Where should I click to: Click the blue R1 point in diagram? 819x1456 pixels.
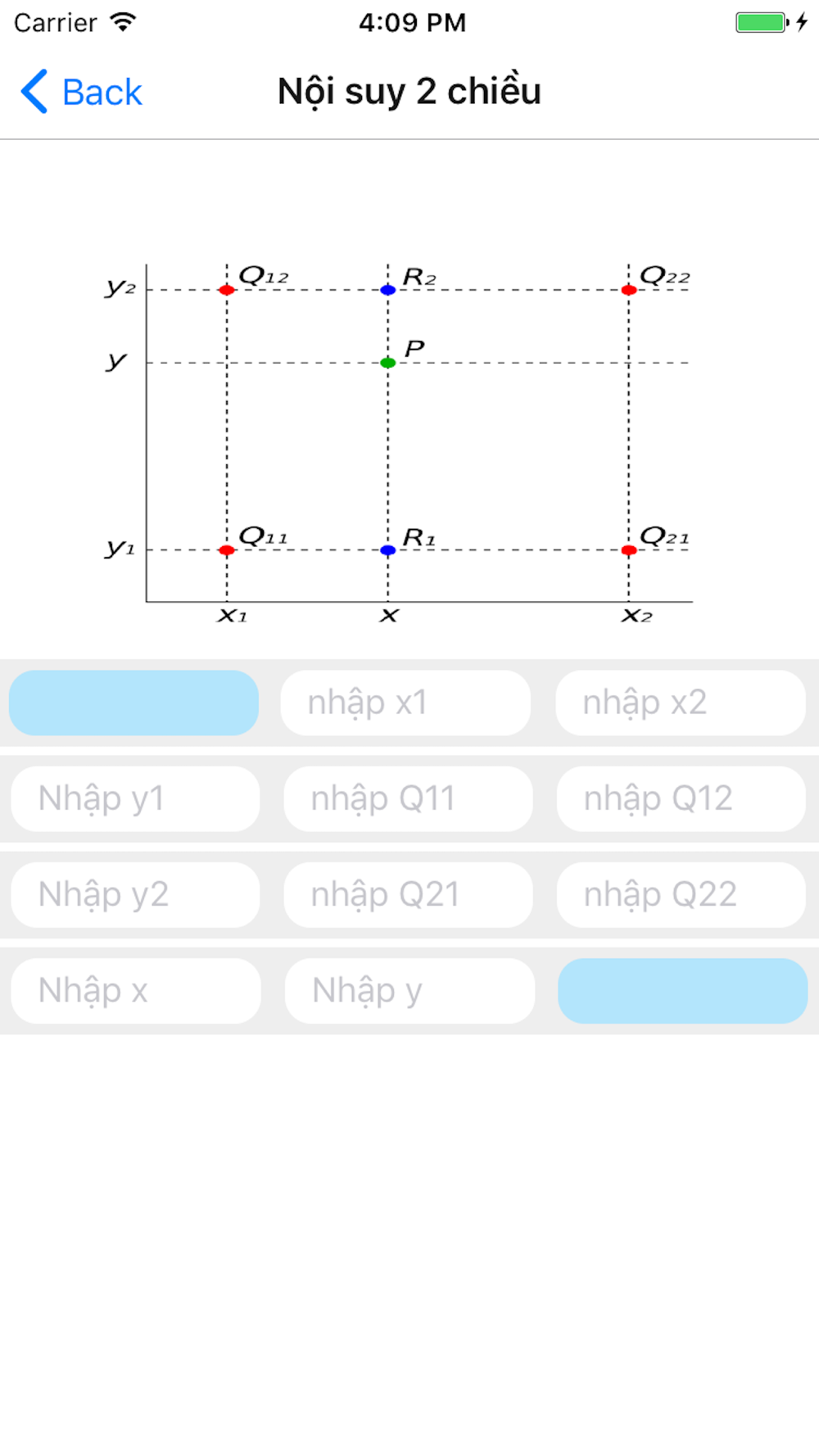(388, 550)
